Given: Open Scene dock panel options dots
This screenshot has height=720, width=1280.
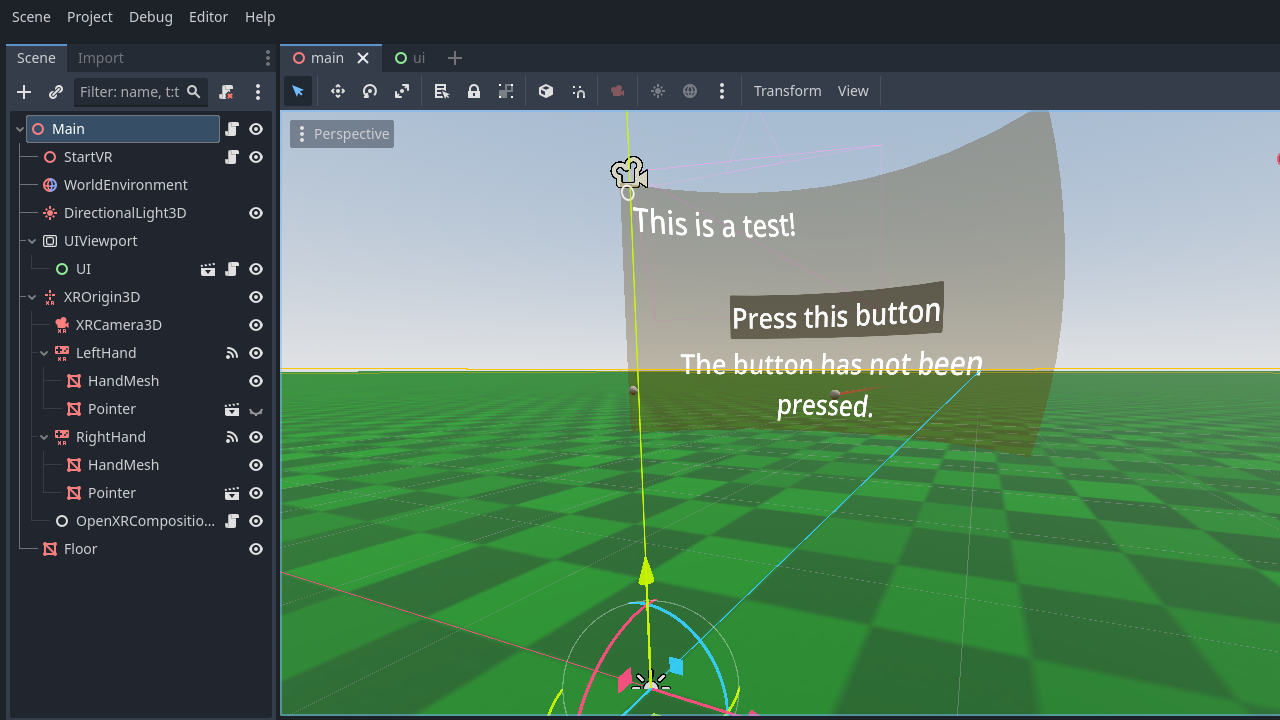Looking at the screenshot, I should (267, 58).
